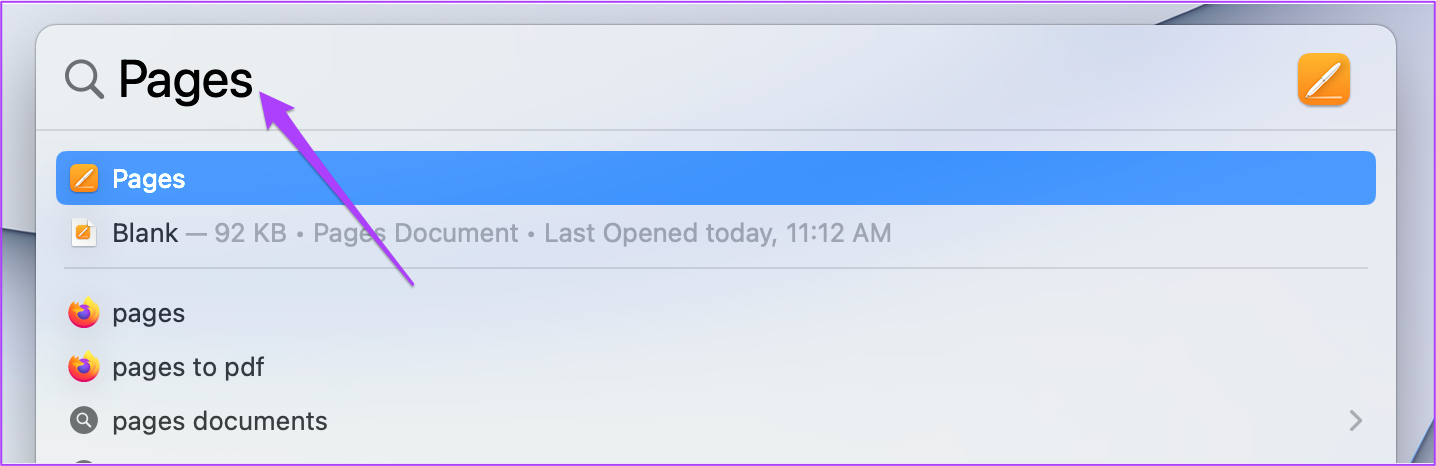Image resolution: width=1436 pixels, height=466 pixels.
Task: Select the highlighted "Pages" application label
Action: pyautogui.click(x=149, y=179)
